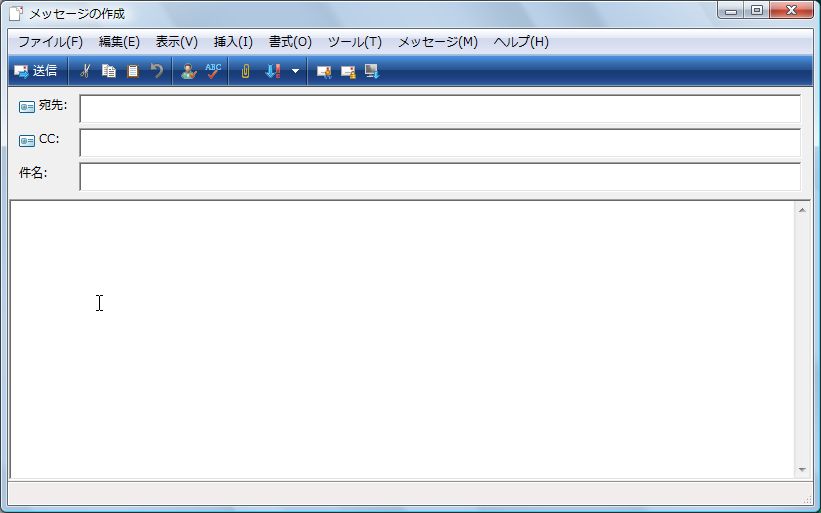
Task: Click the 送信 send button
Action: coord(36,71)
